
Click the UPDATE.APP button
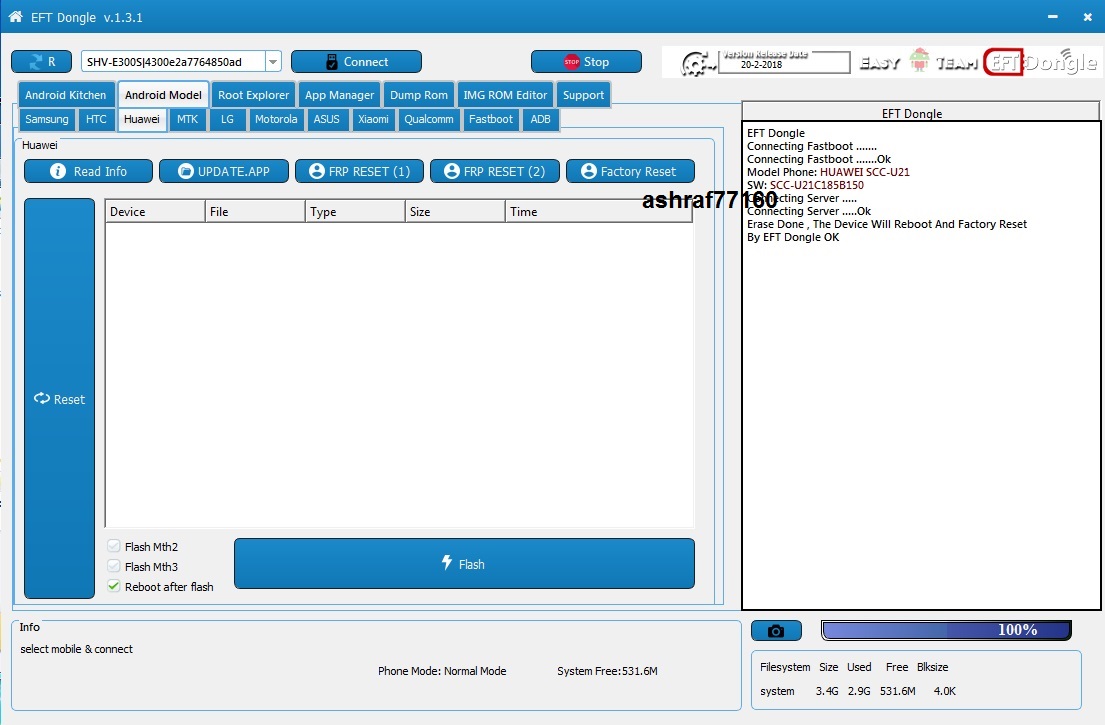[x=223, y=171]
